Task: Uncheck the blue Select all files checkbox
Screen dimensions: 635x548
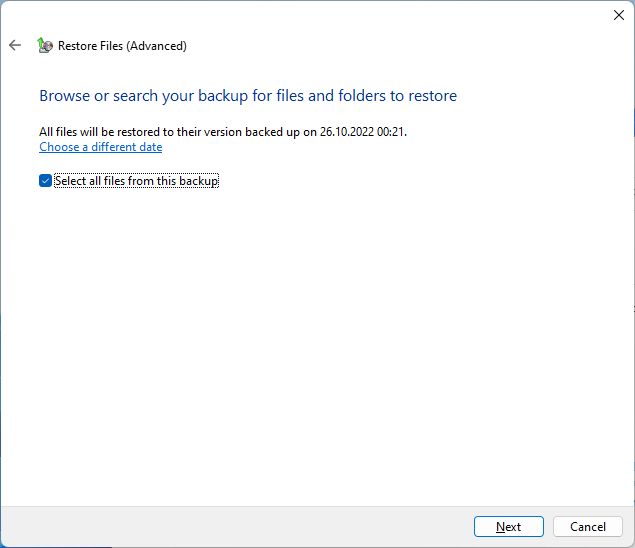Action: [x=45, y=181]
